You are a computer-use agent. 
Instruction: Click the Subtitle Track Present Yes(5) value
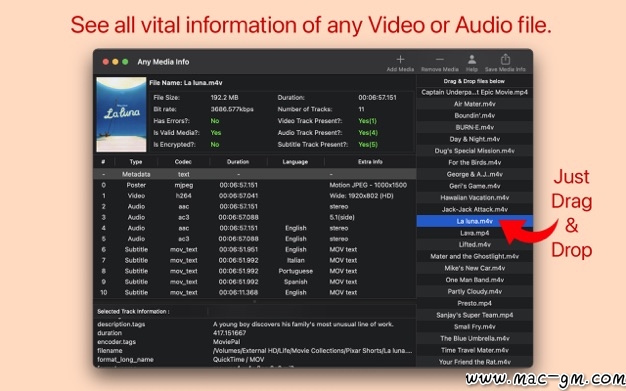coord(368,145)
